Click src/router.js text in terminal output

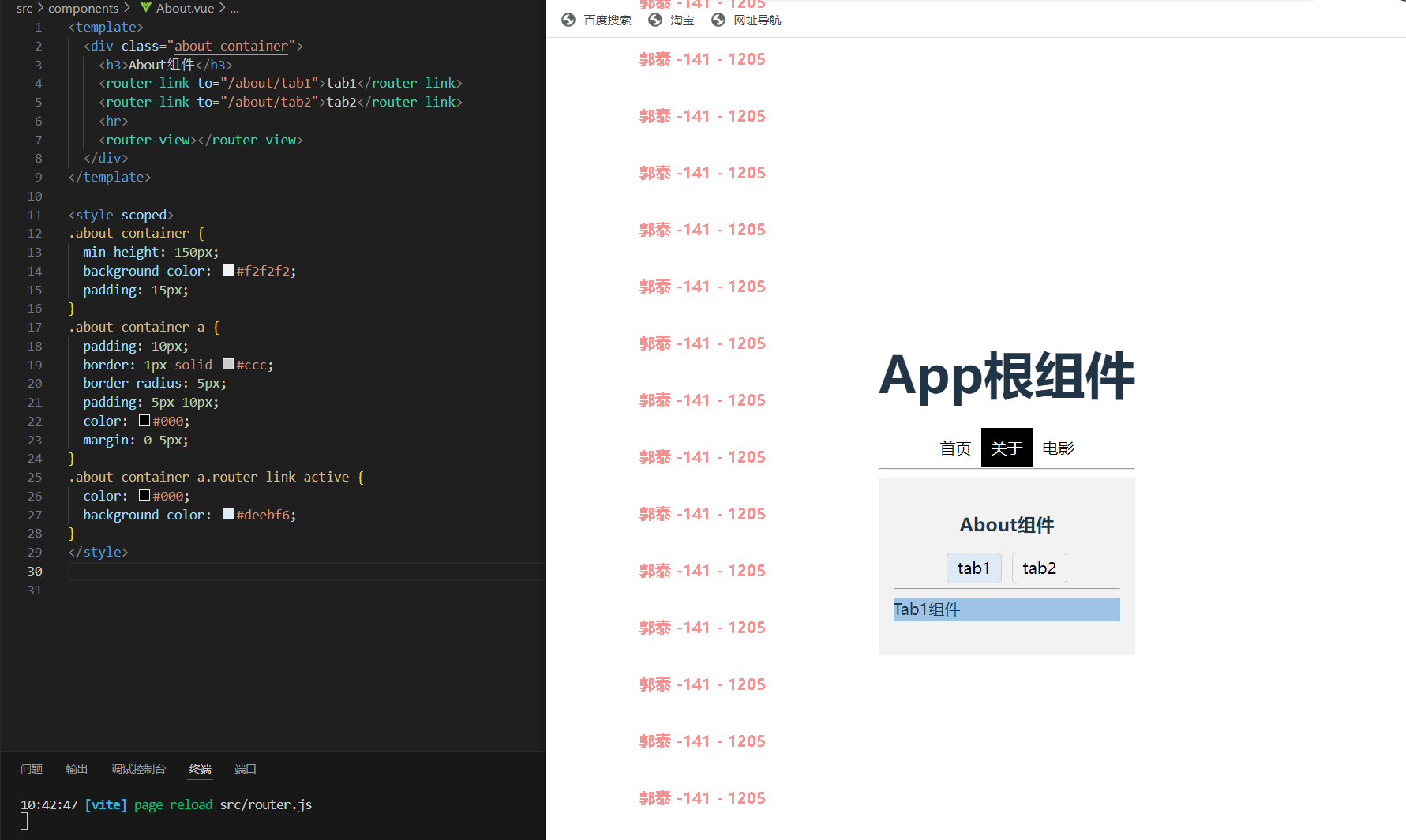tap(266, 804)
